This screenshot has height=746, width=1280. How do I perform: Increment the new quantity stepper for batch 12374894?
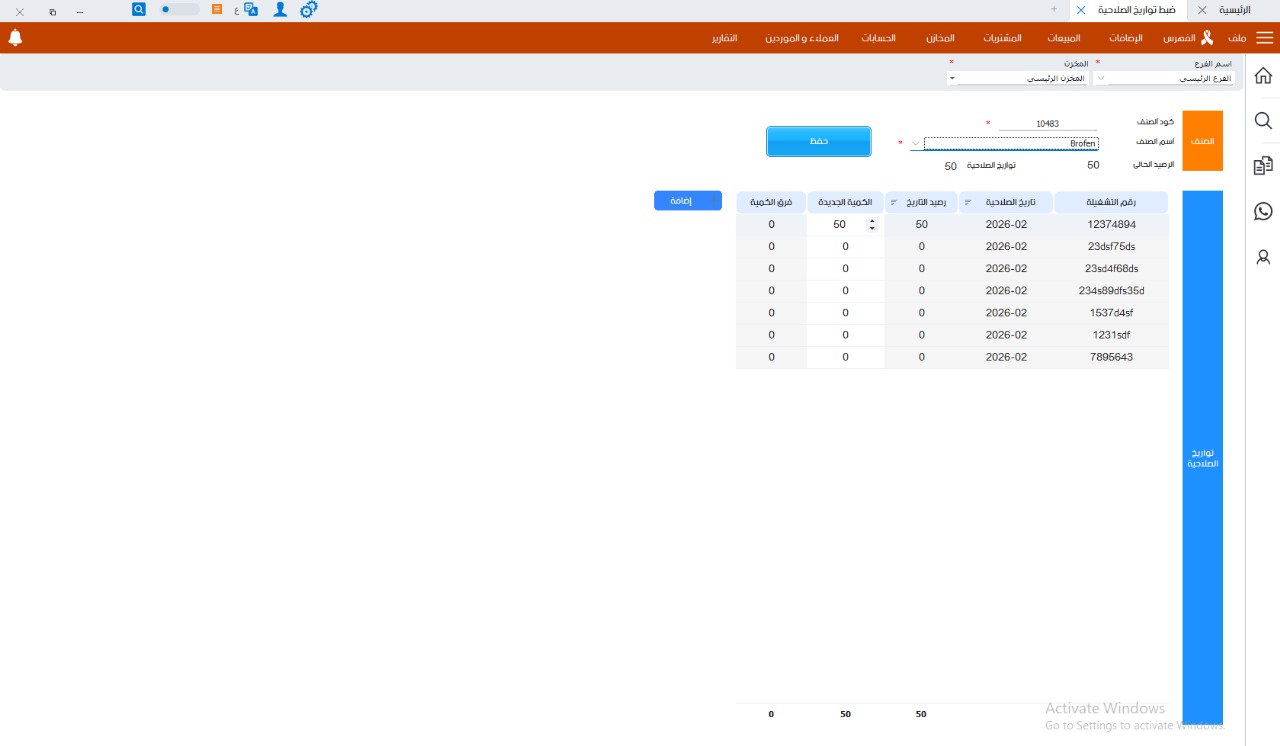click(x=872, y=221)
